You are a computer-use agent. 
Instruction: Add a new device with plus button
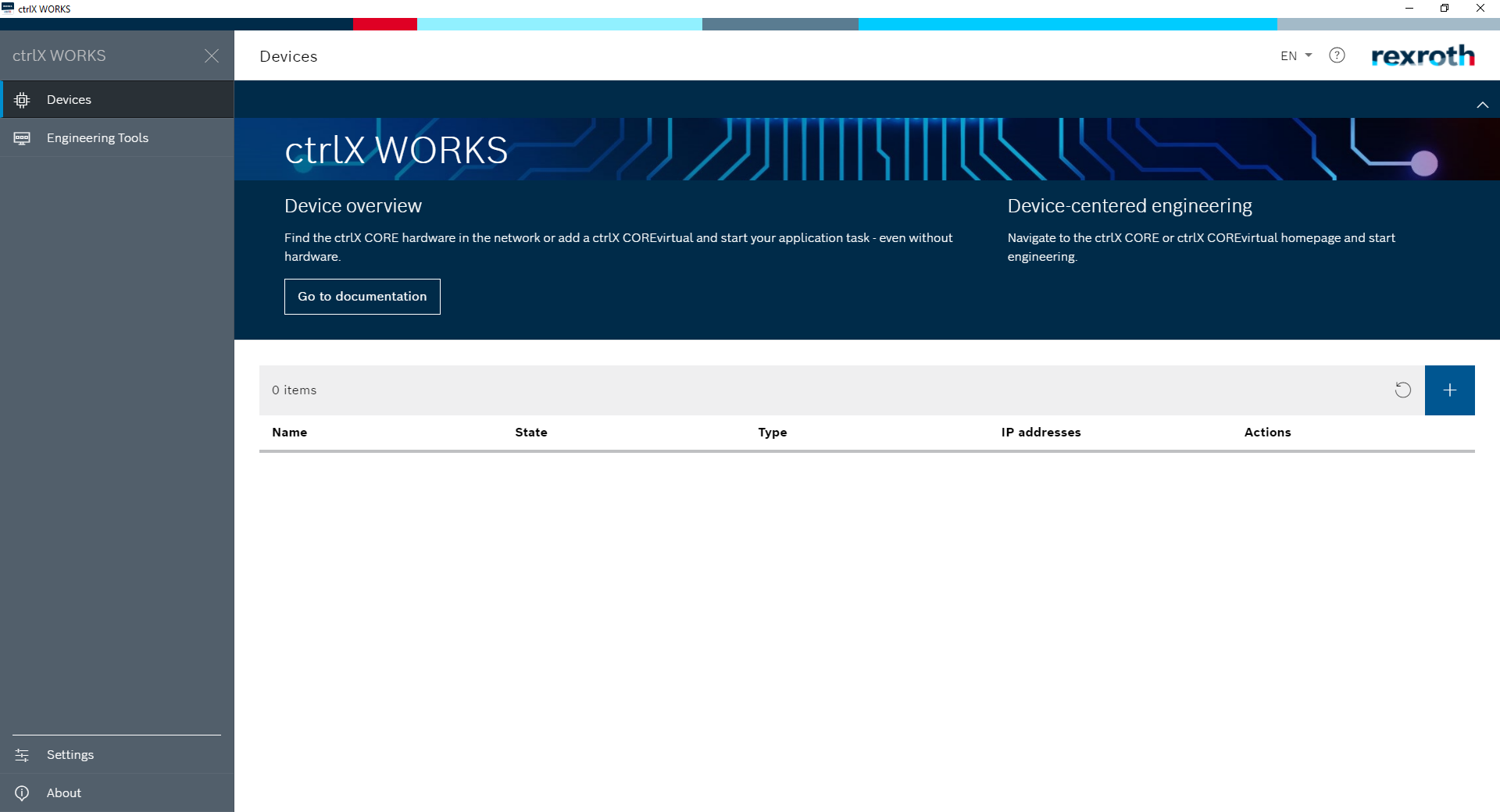point(1450,390)
